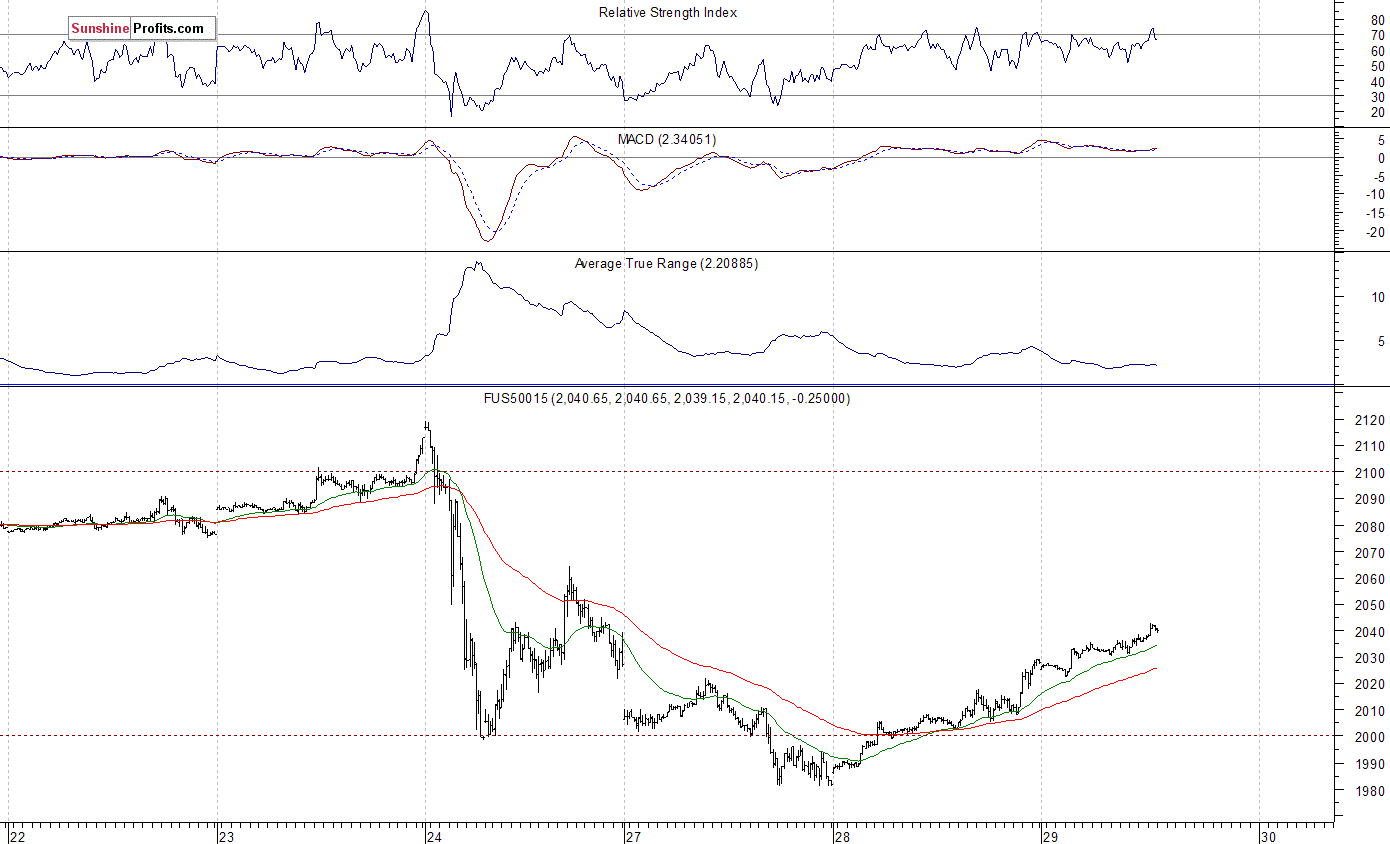Click the RSI axis value 70
Image resolution: width=1390 pixels, height=844 pixels.
pos(1377,36)
